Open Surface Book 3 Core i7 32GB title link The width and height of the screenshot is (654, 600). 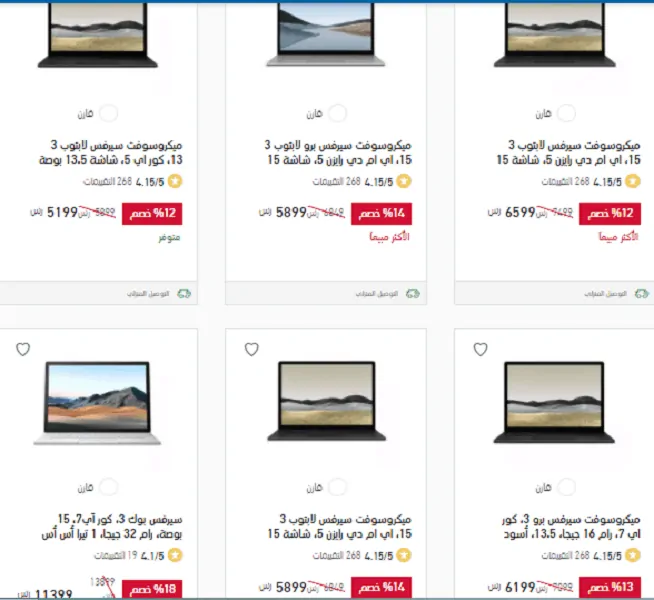112,526
